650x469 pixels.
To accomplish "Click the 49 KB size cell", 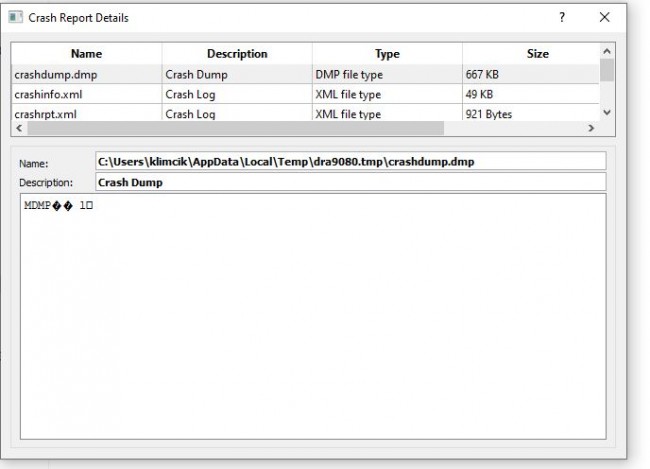I will click(531, 95).
